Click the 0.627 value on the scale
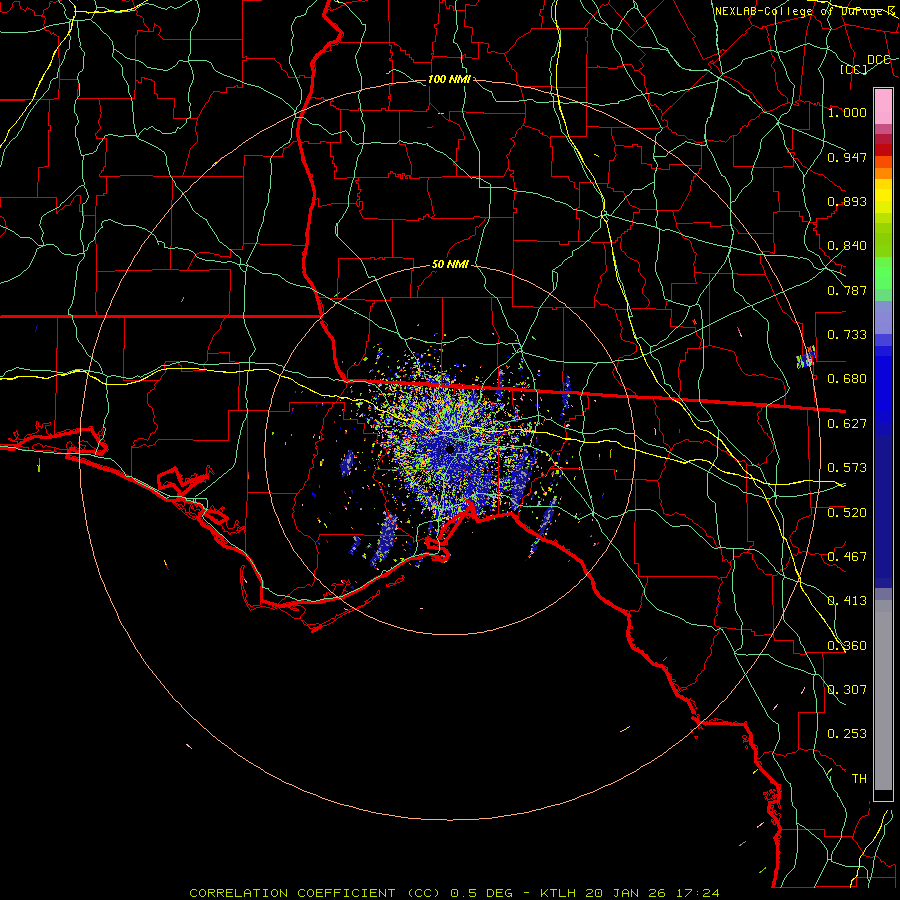900x900 pixels. (x=847, y=424)
